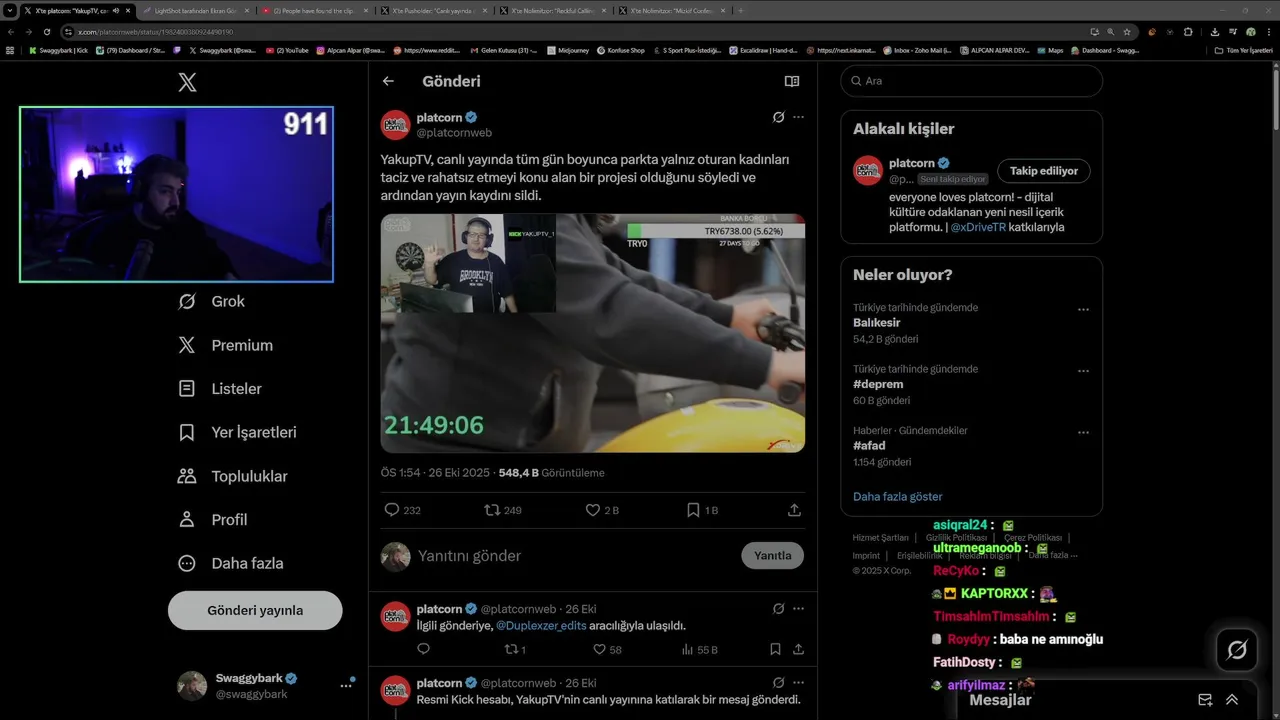Click the X logo in the sidebar

(187, 82)
